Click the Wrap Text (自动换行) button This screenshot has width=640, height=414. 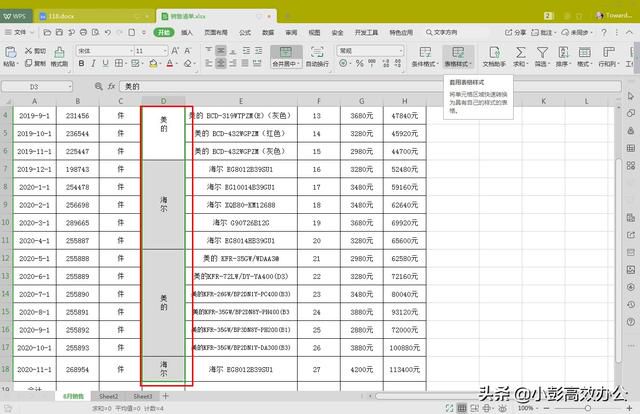tap(317, 56)
